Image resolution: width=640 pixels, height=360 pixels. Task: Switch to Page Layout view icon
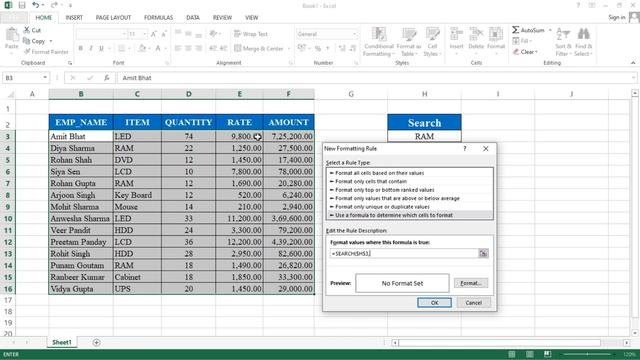(530, 354)
